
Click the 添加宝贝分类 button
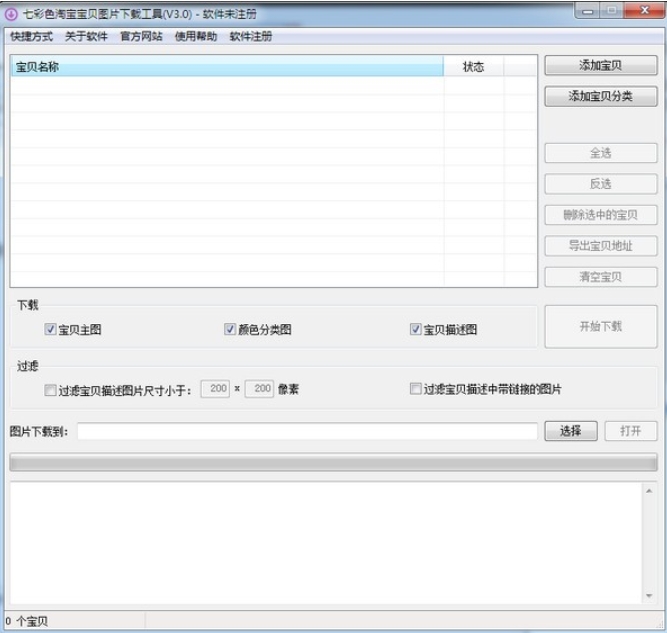601,96
